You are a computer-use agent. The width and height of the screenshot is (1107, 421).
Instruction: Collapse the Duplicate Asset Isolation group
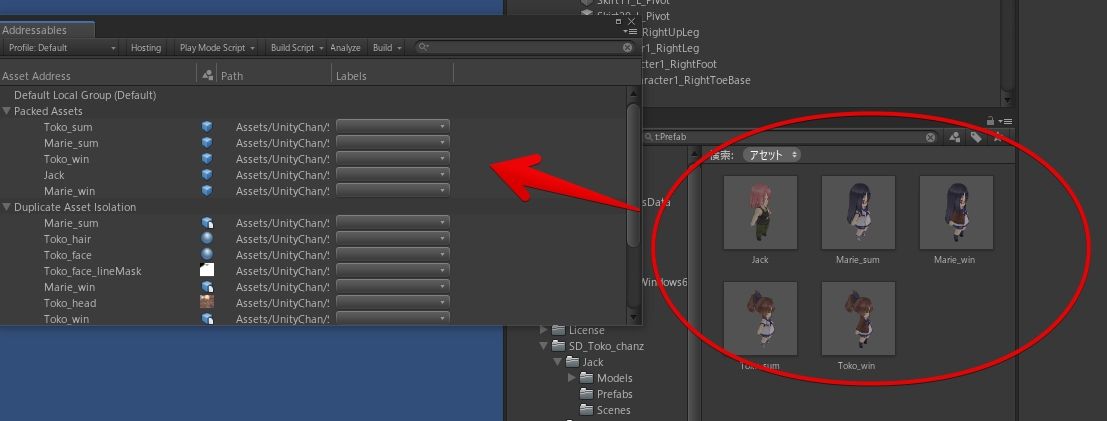7,207
